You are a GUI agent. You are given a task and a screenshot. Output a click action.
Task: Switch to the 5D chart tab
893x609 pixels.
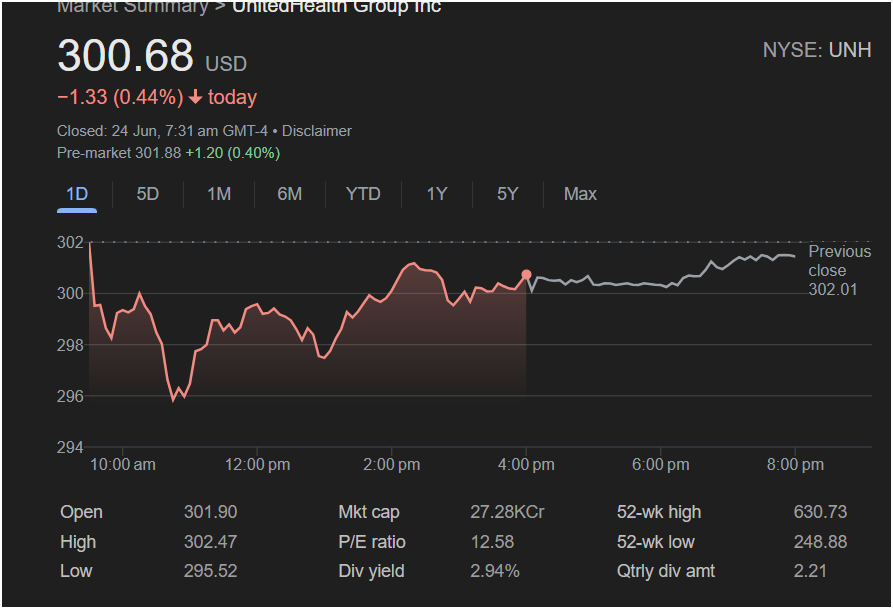(x=148, y=194)
